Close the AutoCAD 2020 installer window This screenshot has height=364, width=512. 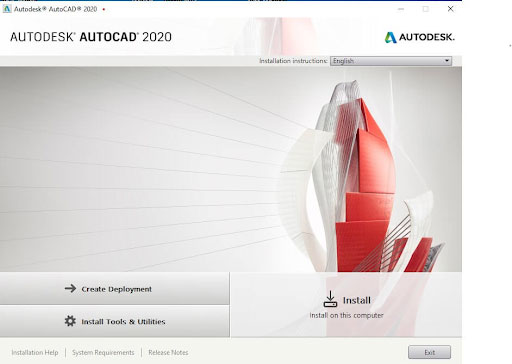(x=450, y=9)
